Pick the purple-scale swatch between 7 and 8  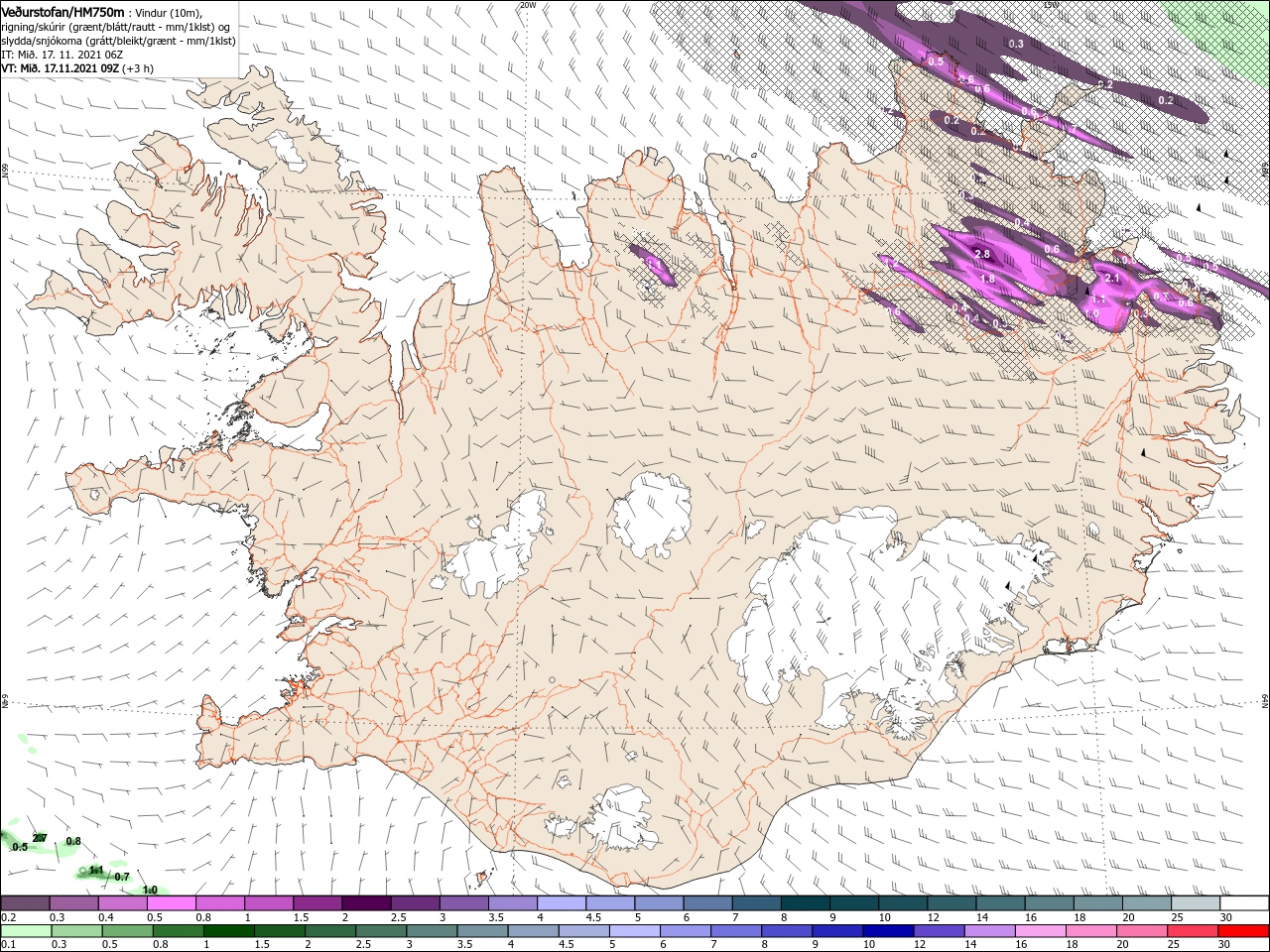coord(755,903)
